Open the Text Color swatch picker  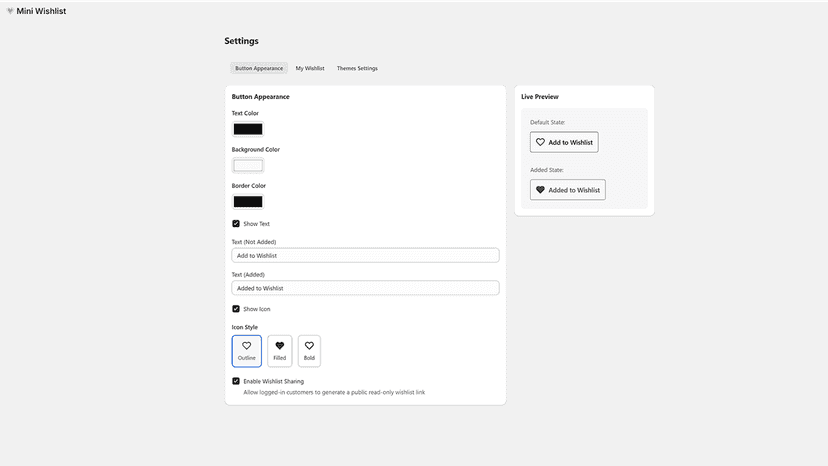pyautogui.click(x=248, y=129)
